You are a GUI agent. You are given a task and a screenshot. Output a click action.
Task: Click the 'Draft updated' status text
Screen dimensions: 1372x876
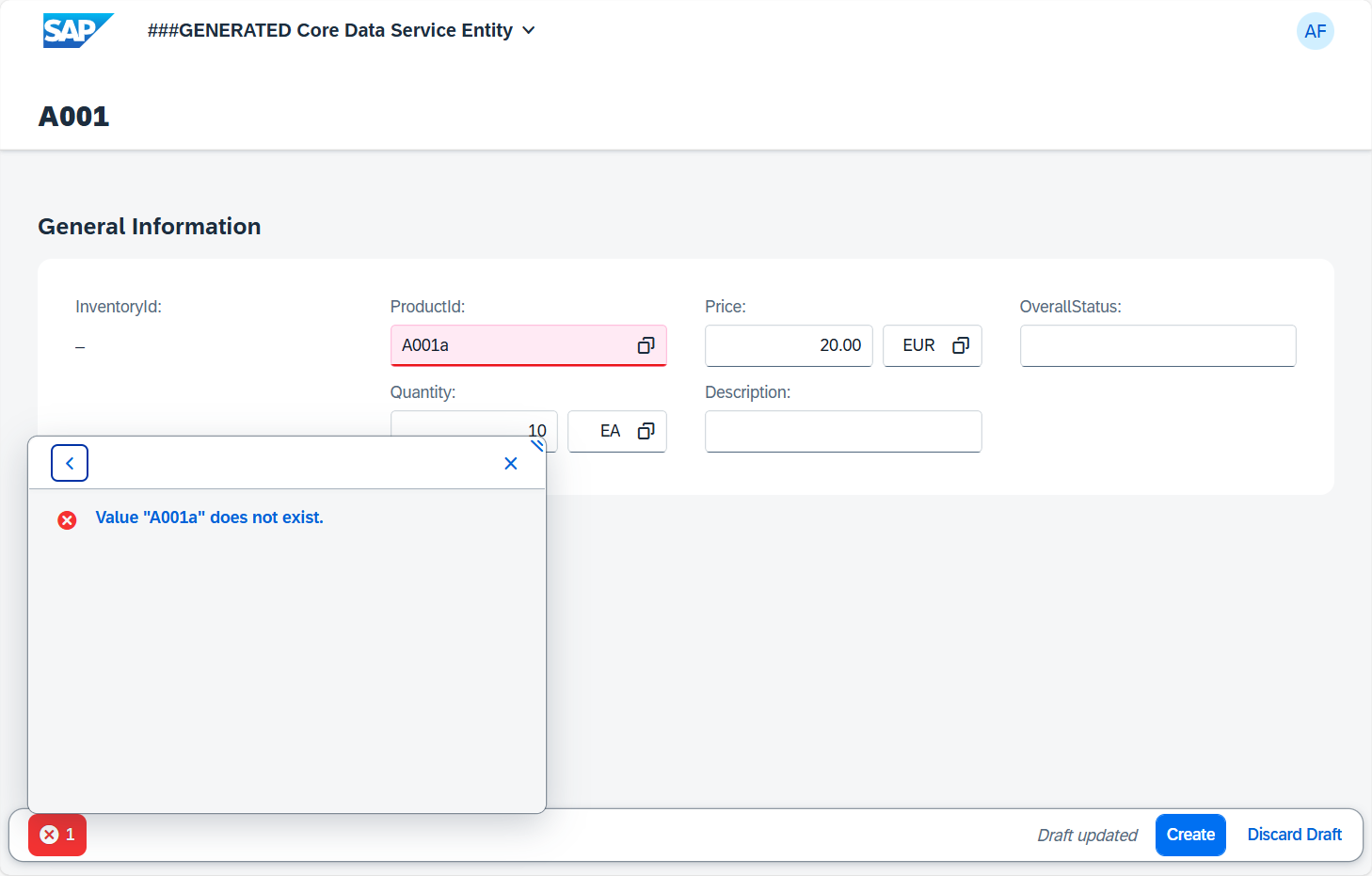(x=1087, y=836)
